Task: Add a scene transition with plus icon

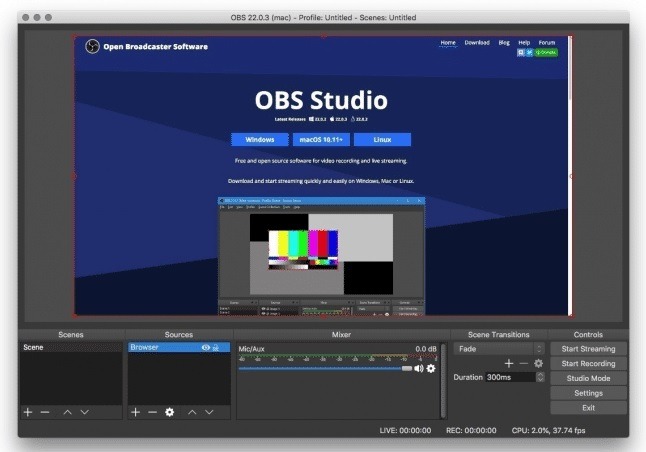Action: [509, 363]
